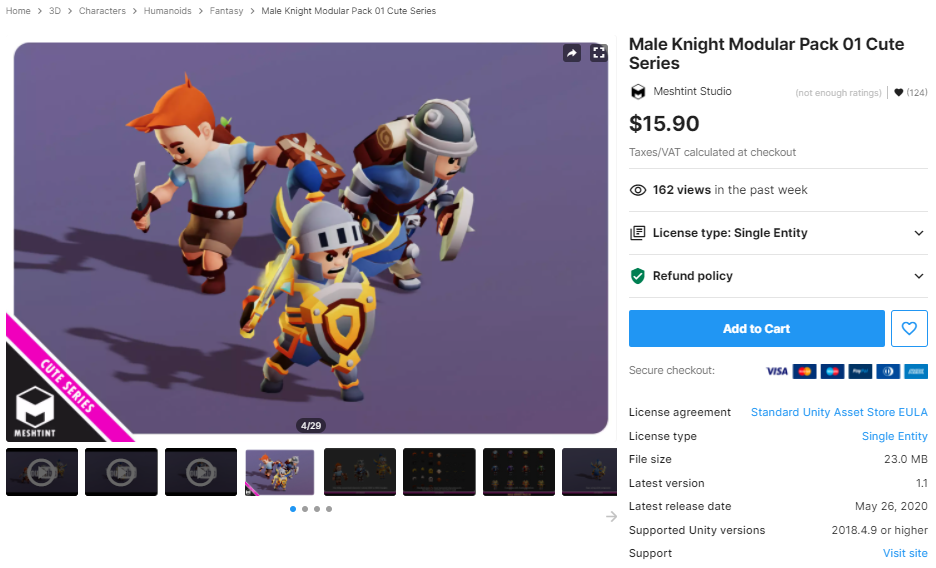
Task: Click the share arrow icon on preview image
Action: pos(572,53)
